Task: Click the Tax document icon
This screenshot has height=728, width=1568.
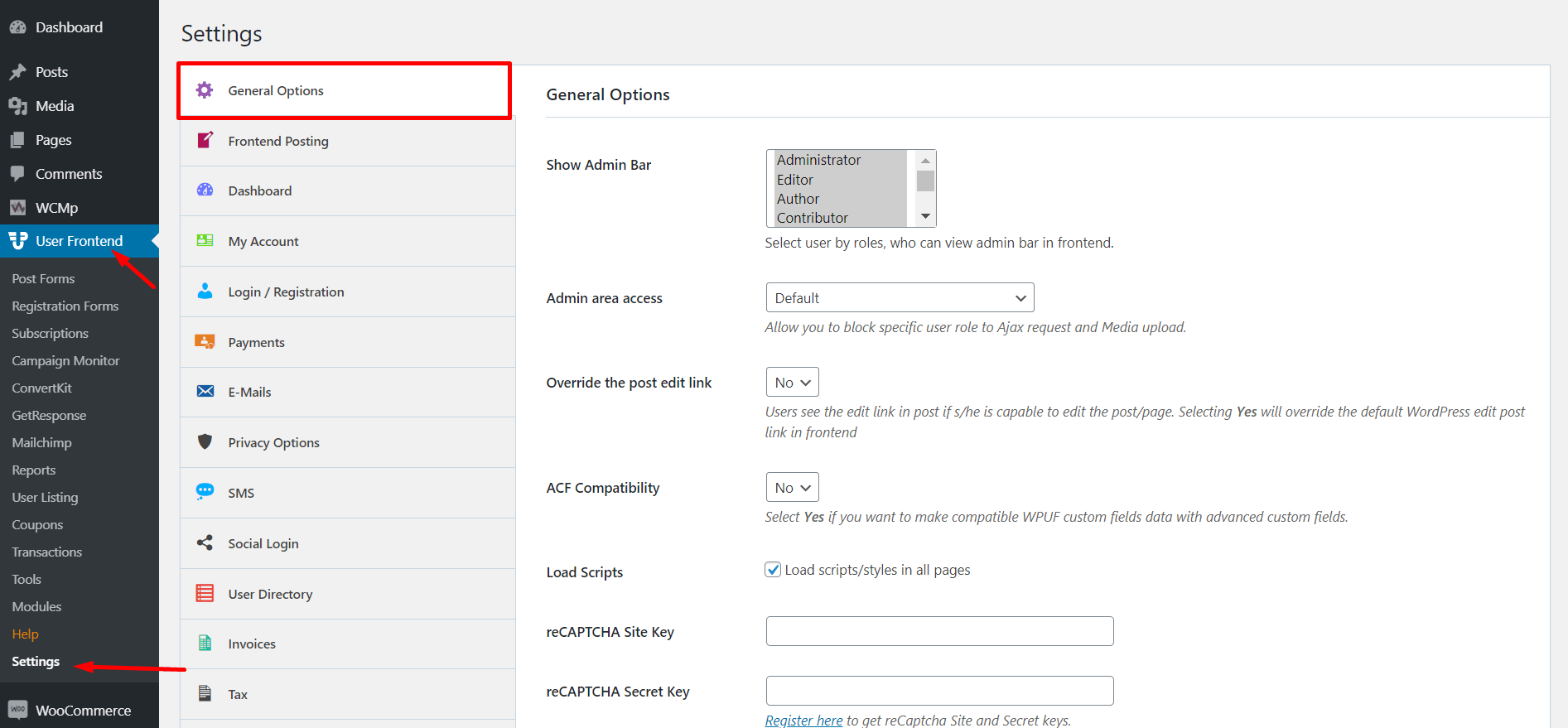Action: tap(205, 693)
